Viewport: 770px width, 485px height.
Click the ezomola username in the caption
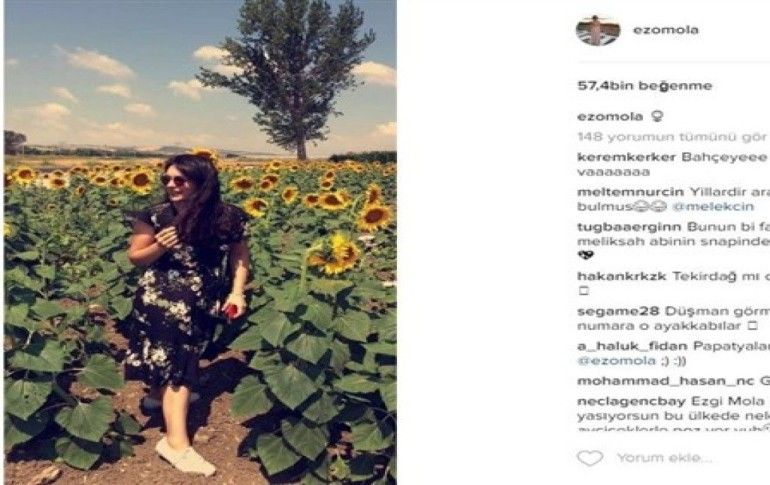coord(610,117)
